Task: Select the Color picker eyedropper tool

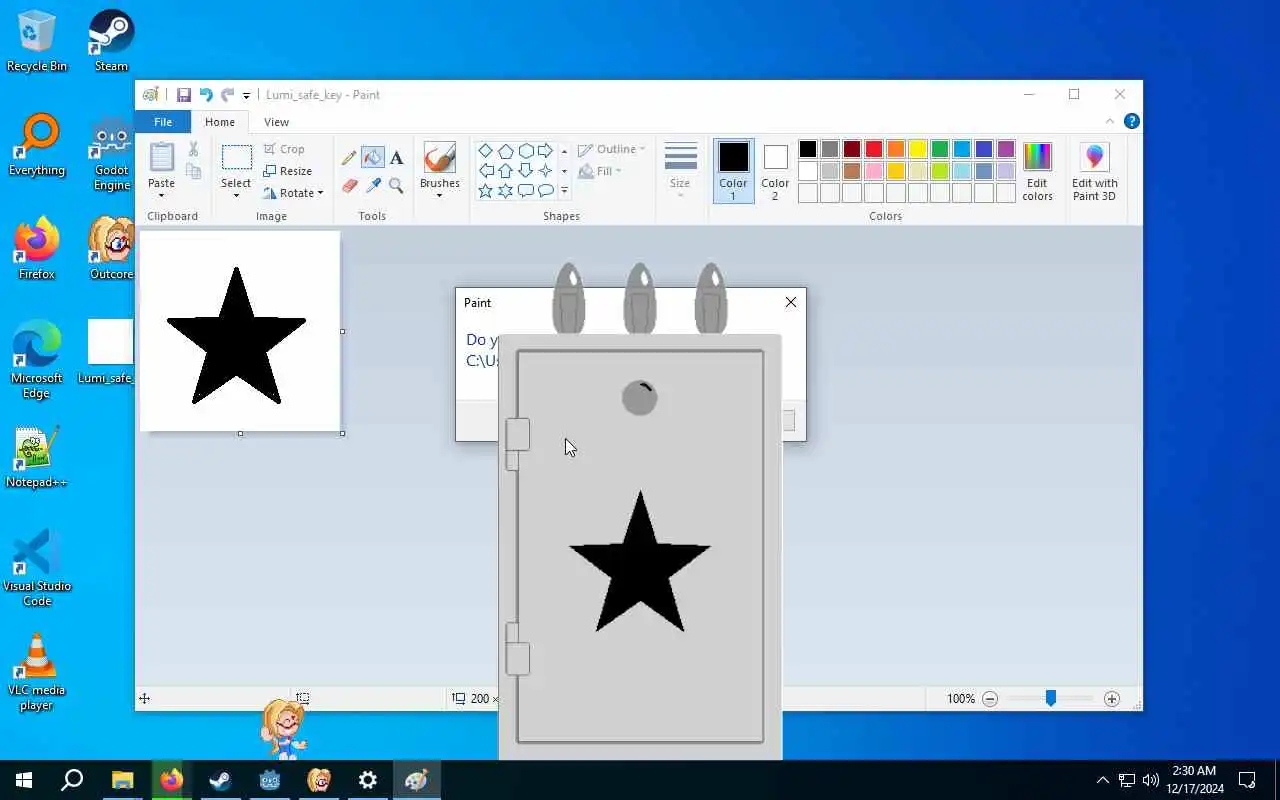Action: [373, 185]
